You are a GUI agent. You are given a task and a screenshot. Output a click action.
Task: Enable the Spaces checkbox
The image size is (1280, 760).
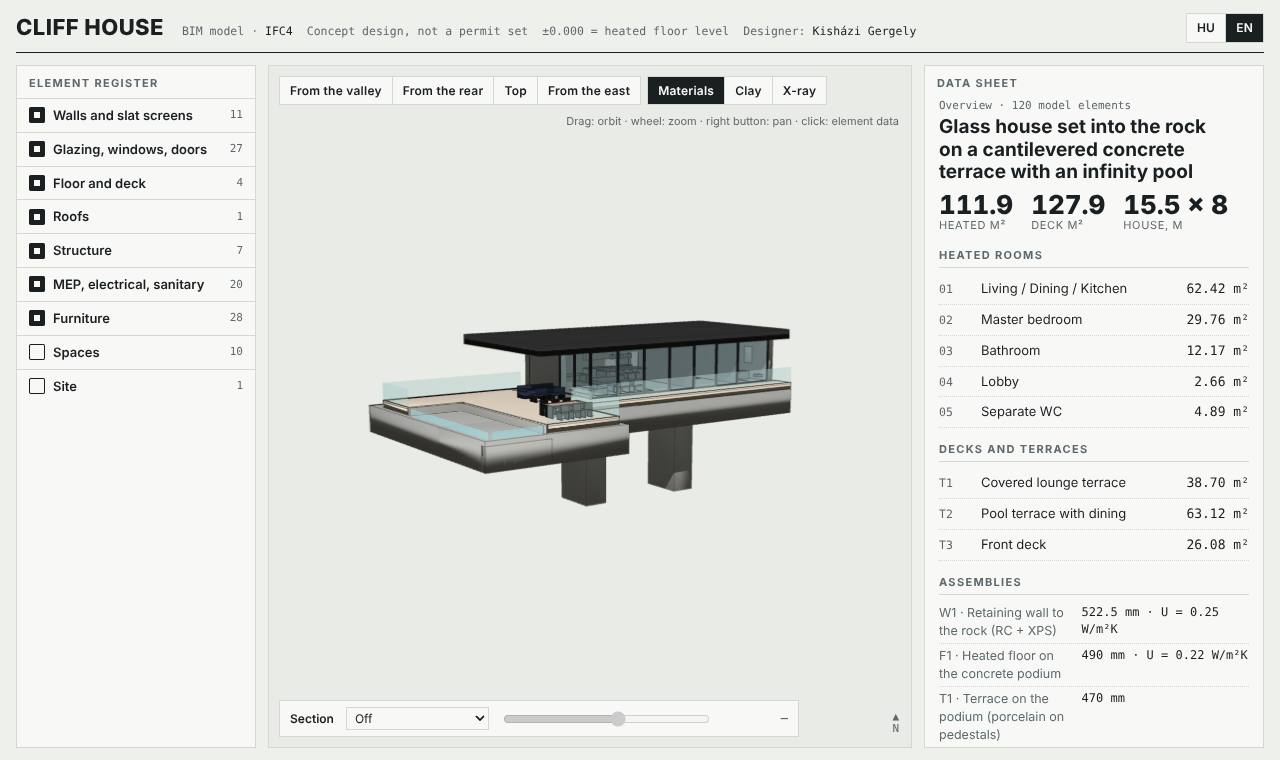37,352
